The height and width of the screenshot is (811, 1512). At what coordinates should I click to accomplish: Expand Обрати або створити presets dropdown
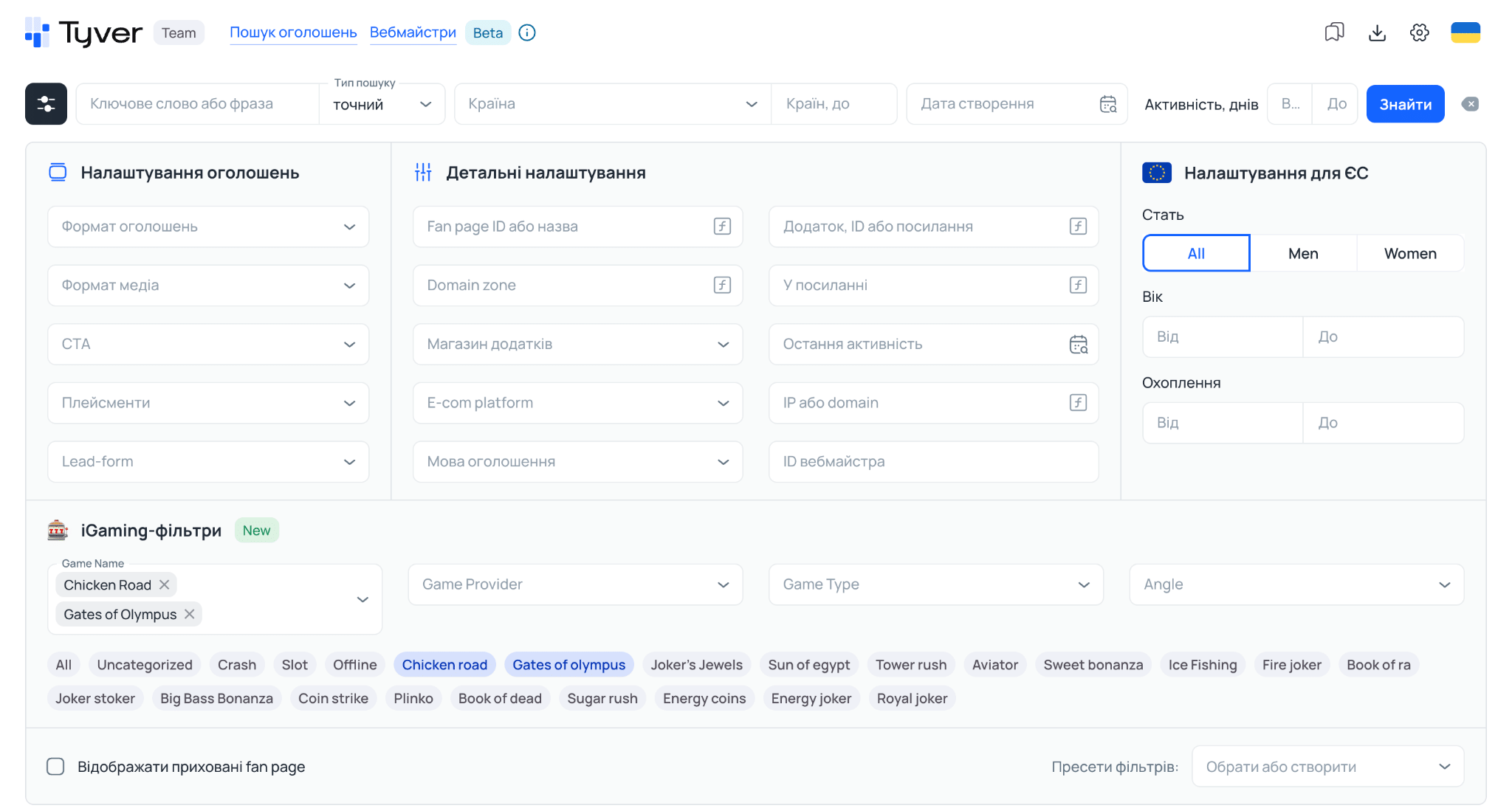click(x=1327, y=767)
